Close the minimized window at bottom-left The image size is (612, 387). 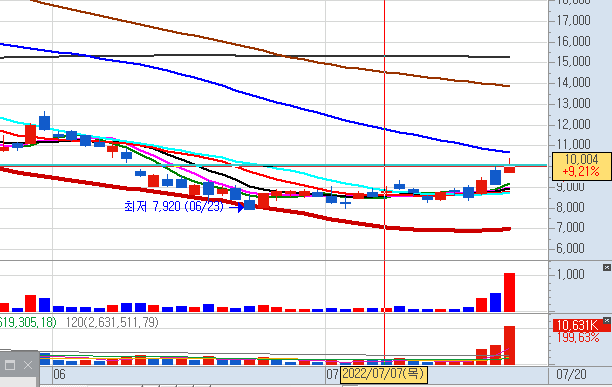pyautogui.click(x=28, y=365)
